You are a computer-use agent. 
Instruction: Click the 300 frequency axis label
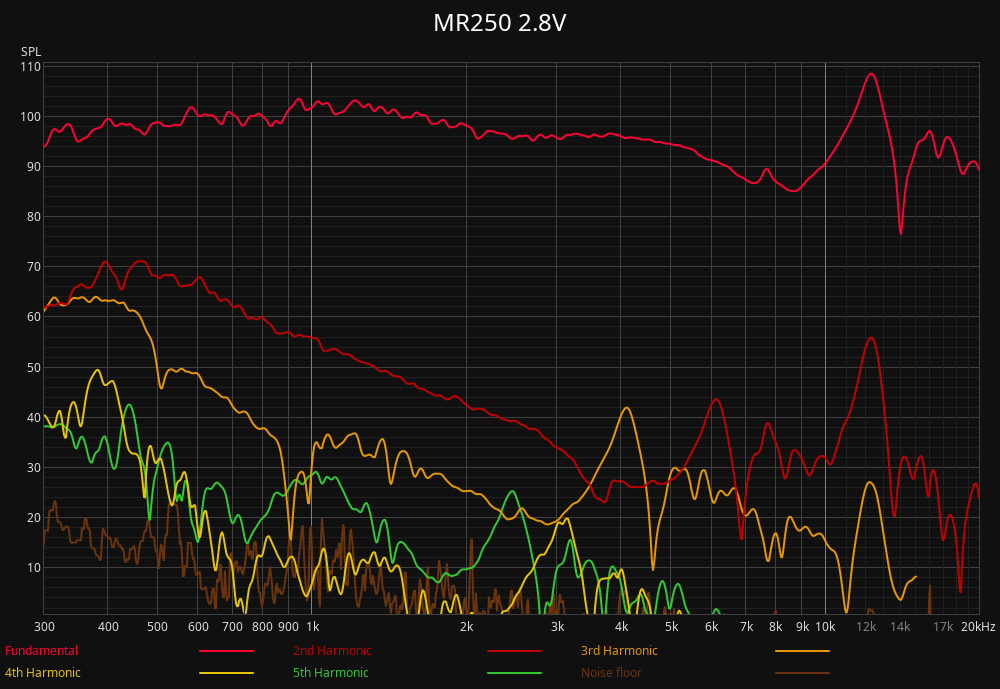tap(44, 626)
